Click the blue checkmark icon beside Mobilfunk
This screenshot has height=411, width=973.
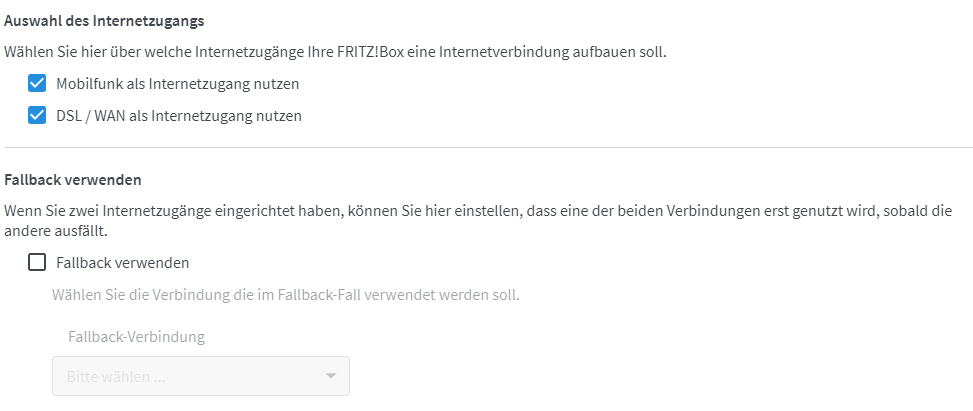pyautogui.click(x=38, y=84)
